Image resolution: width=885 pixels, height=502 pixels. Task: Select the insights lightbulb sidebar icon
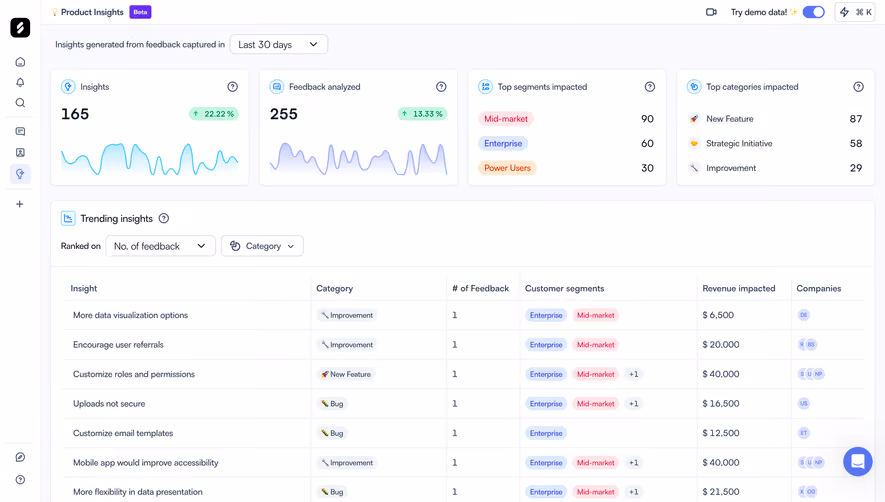(20, 174)
